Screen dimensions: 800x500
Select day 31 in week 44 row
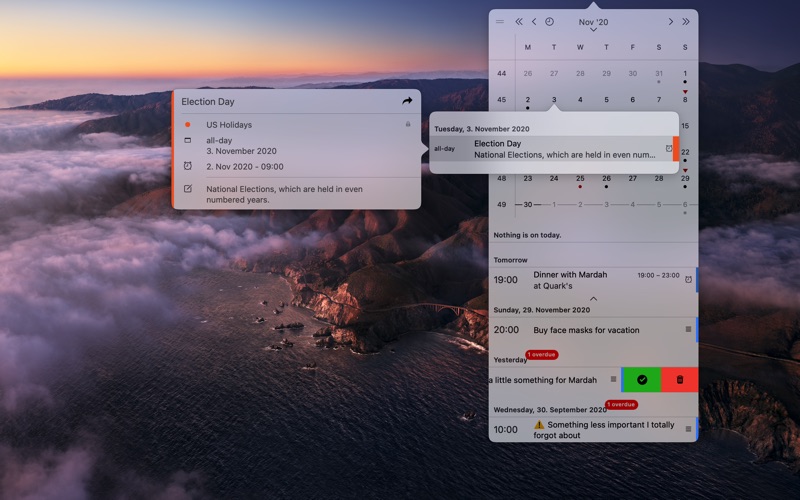coord(659,73)
